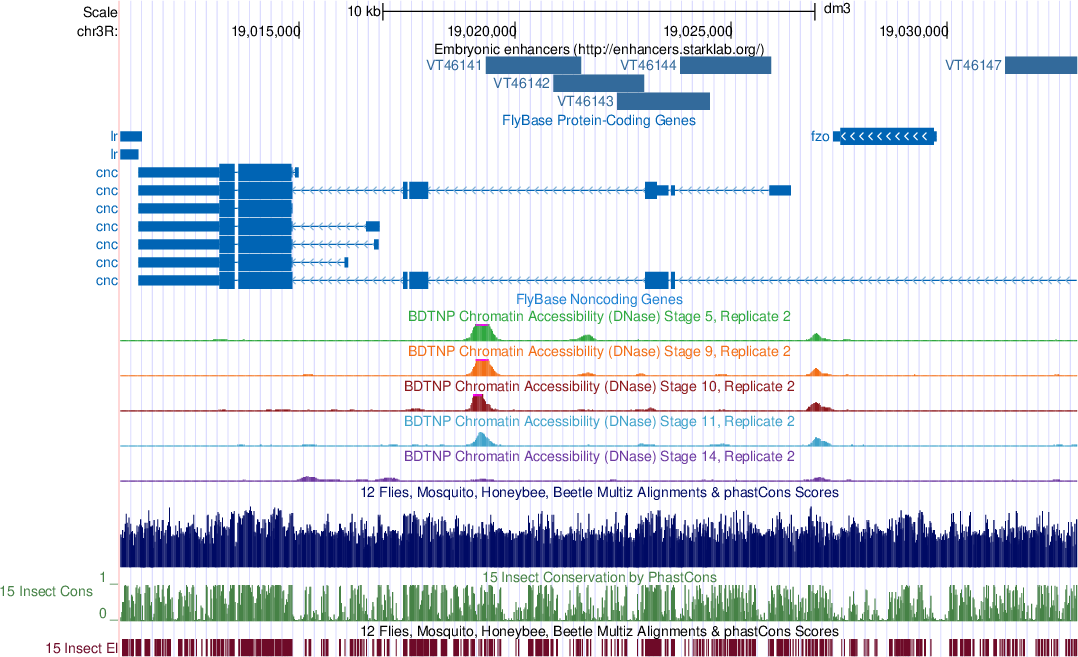This screenshot has height=657, width=1078.
Task: Click the VT46144 enhancer block
Action: click(x=726, y=65)
